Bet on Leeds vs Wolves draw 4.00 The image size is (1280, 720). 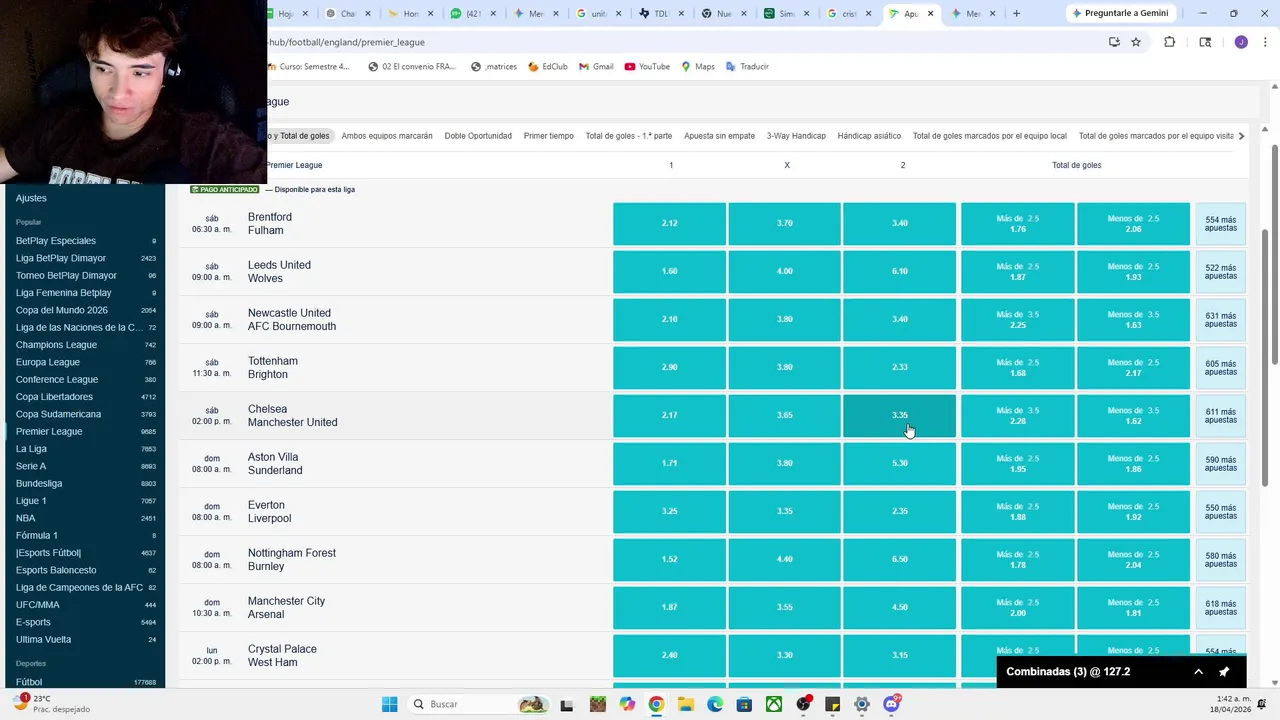(x=784, y=271)
